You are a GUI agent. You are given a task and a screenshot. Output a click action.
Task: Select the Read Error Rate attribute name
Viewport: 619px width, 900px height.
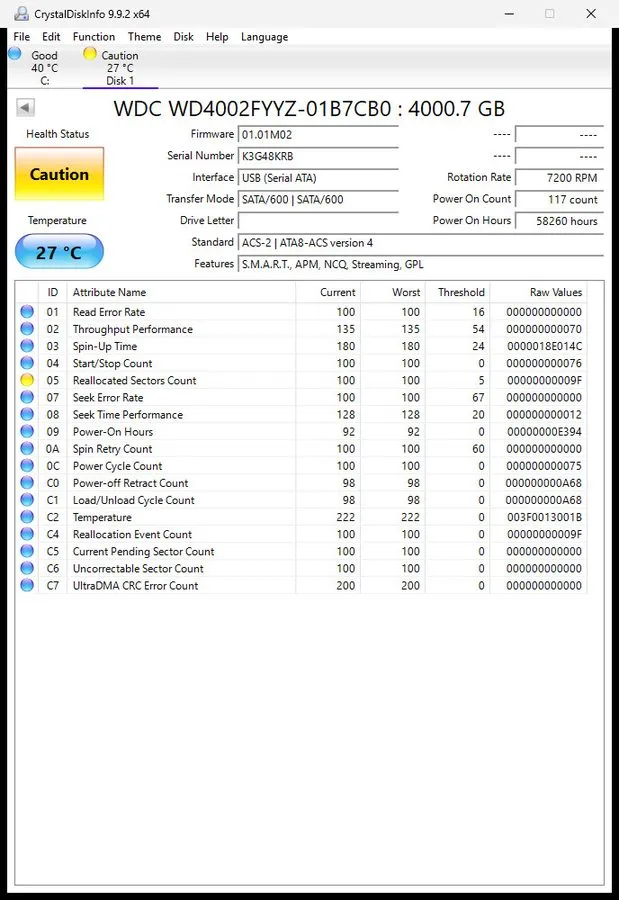click(109, 312)
